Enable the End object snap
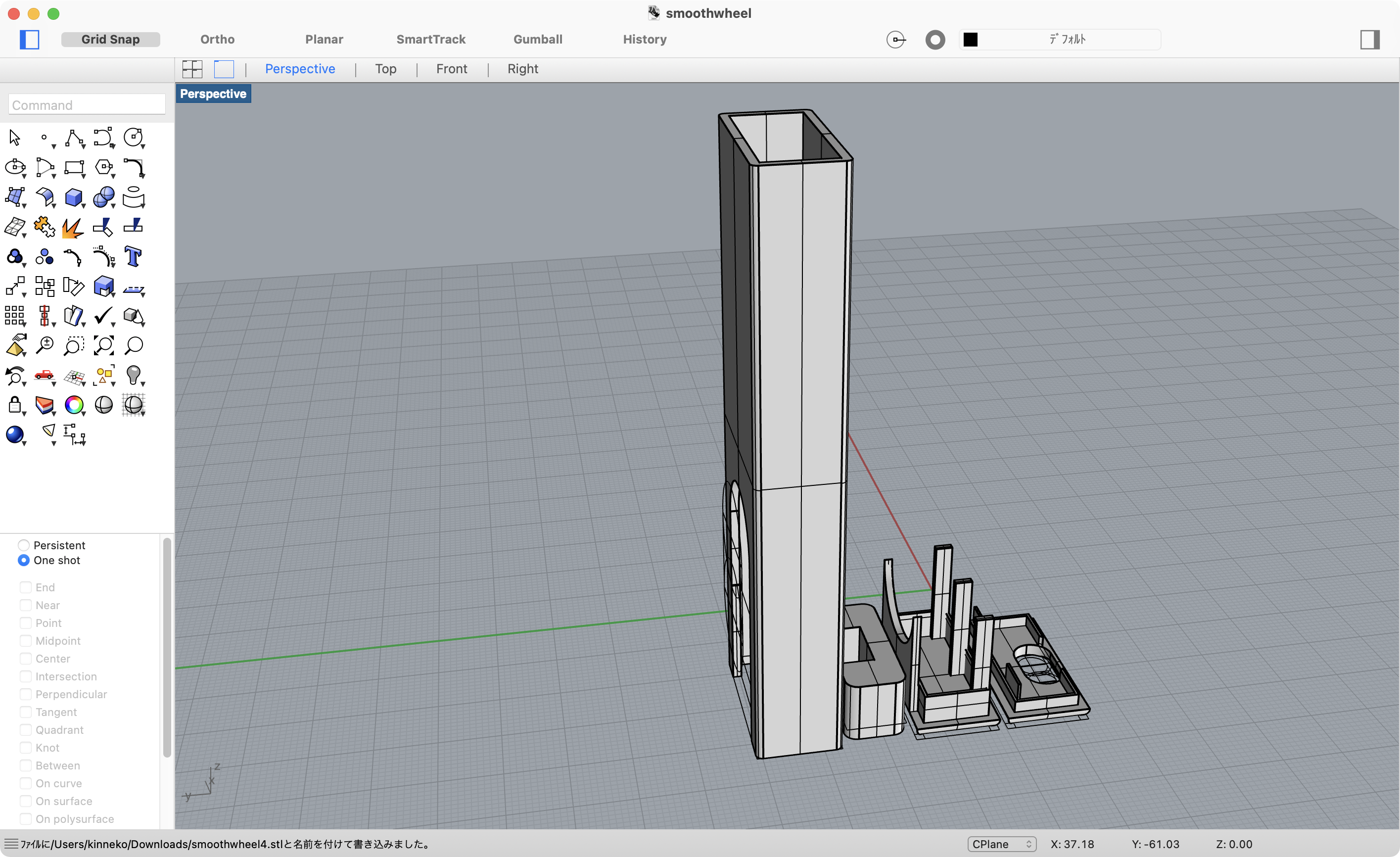This screenshot has height=857, width=1400. point(26,587)
